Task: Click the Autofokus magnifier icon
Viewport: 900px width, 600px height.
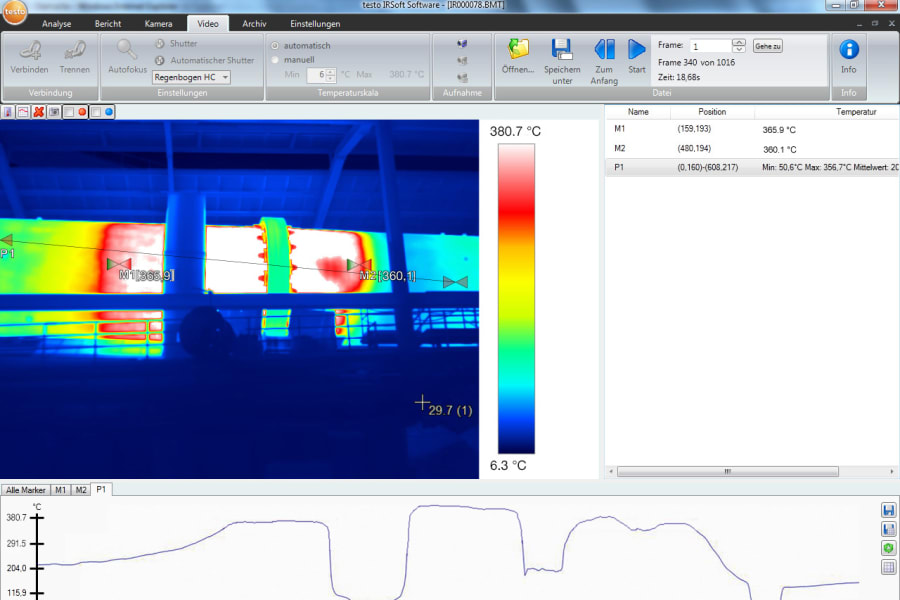Action: pos(127,49)
